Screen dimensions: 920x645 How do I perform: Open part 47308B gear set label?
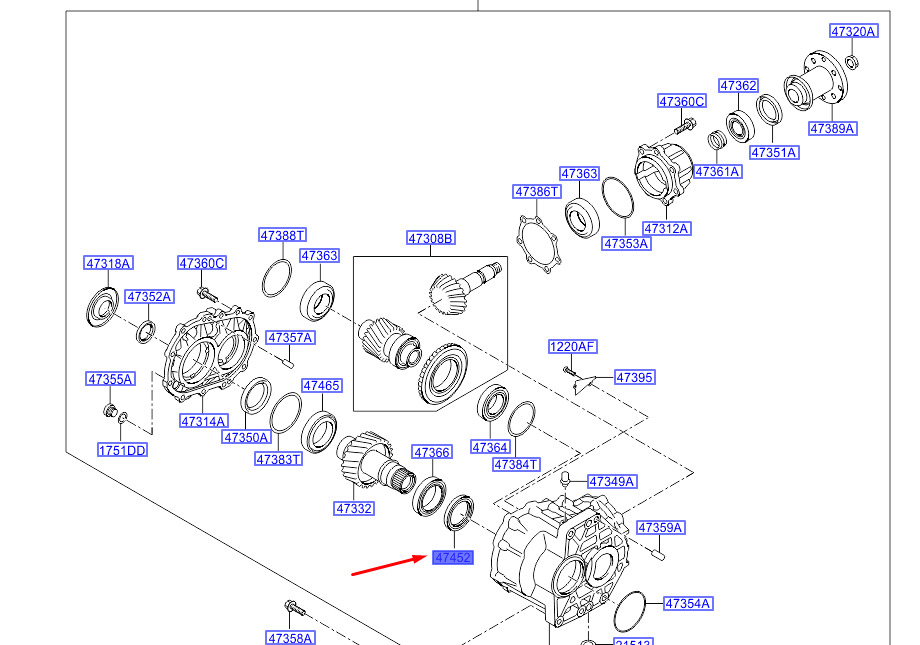pos(431,238)
